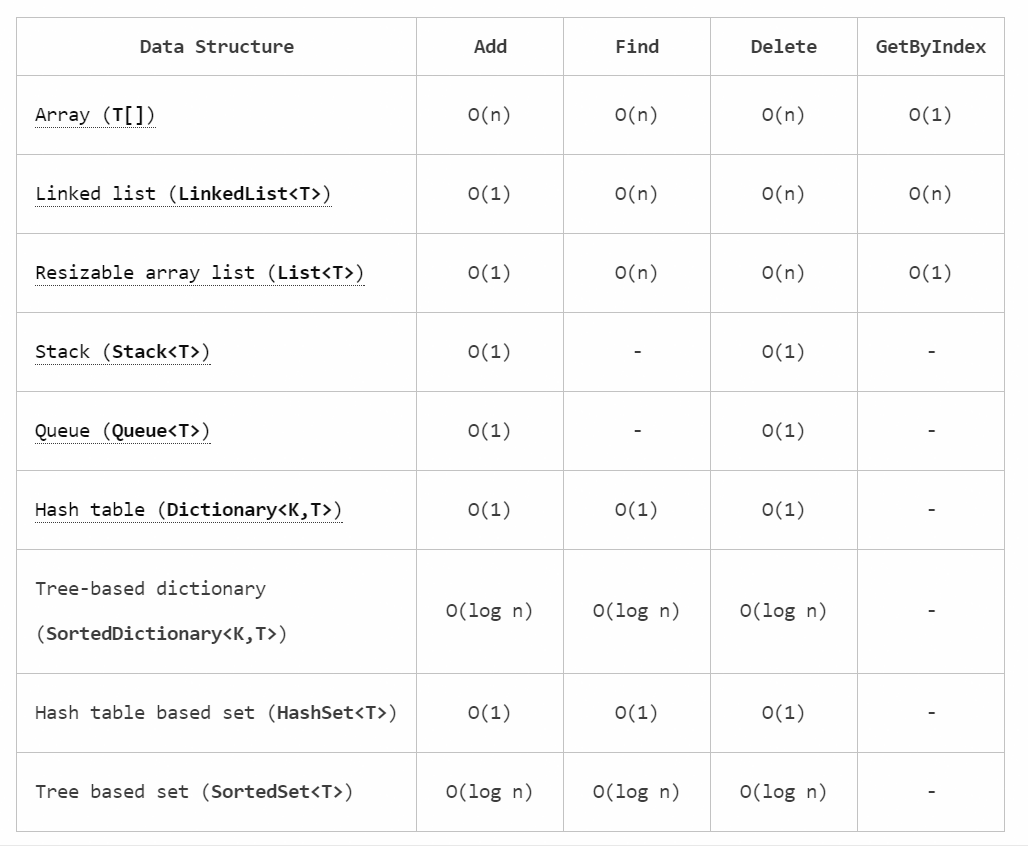The width and height of the screenshot is (1028, 847).
Task: Click the SortedDictionary row Find O(log n) cell
Action: 637,612
